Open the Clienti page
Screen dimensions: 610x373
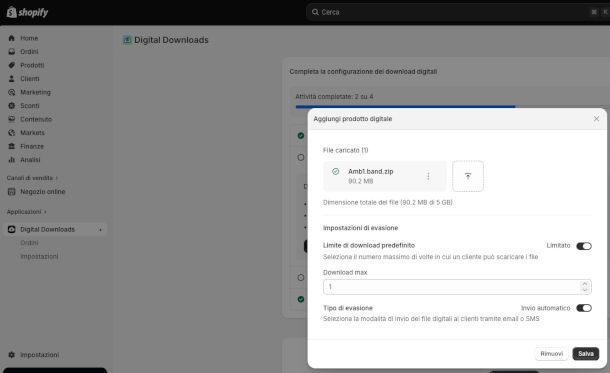(30, 79)
